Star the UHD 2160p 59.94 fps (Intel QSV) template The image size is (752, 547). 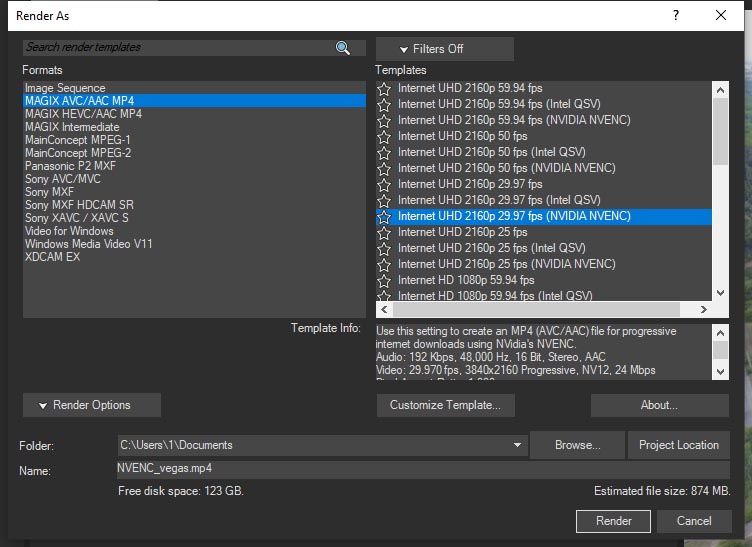[384, 105]
